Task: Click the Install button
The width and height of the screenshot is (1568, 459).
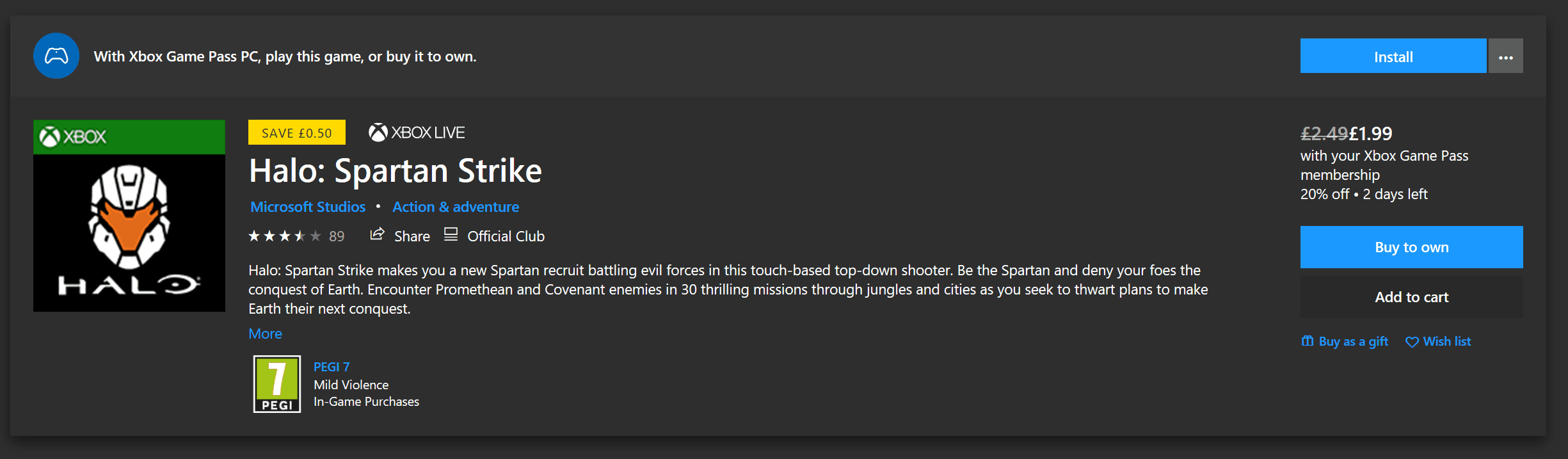Action: pos(1393,56)
